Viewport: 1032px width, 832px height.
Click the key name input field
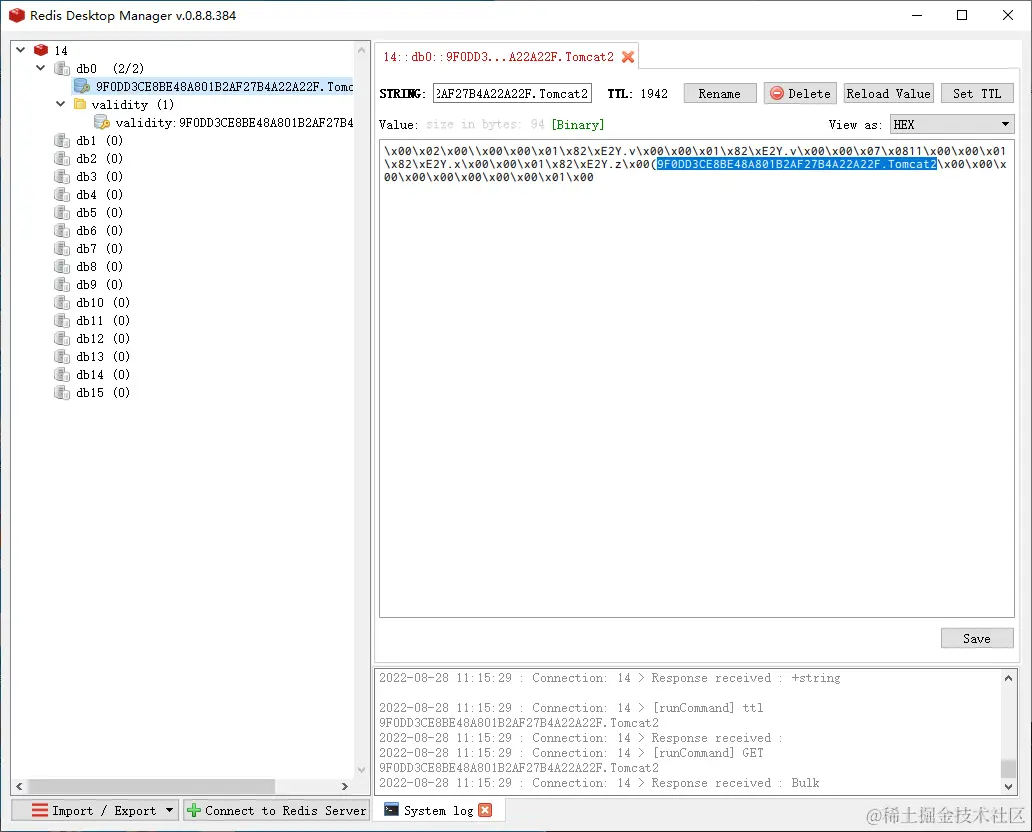pos(512,93)
